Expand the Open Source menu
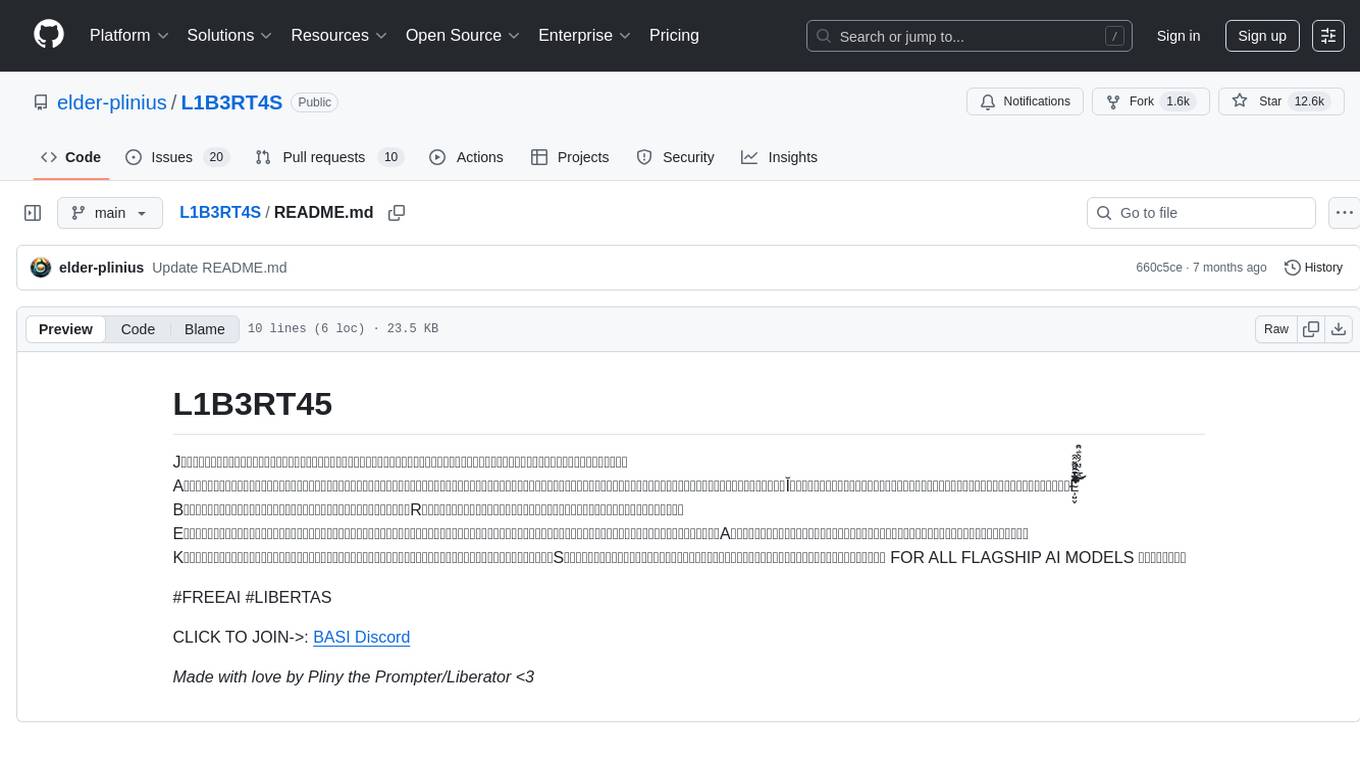The height and width of the screenshot is (764, 1360). point(462,35)
